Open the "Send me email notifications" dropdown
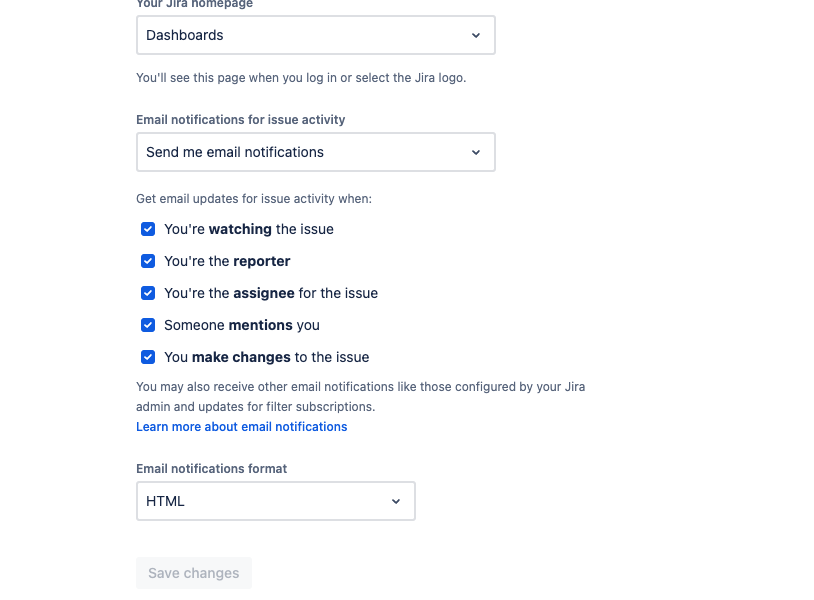 point(315,152)
